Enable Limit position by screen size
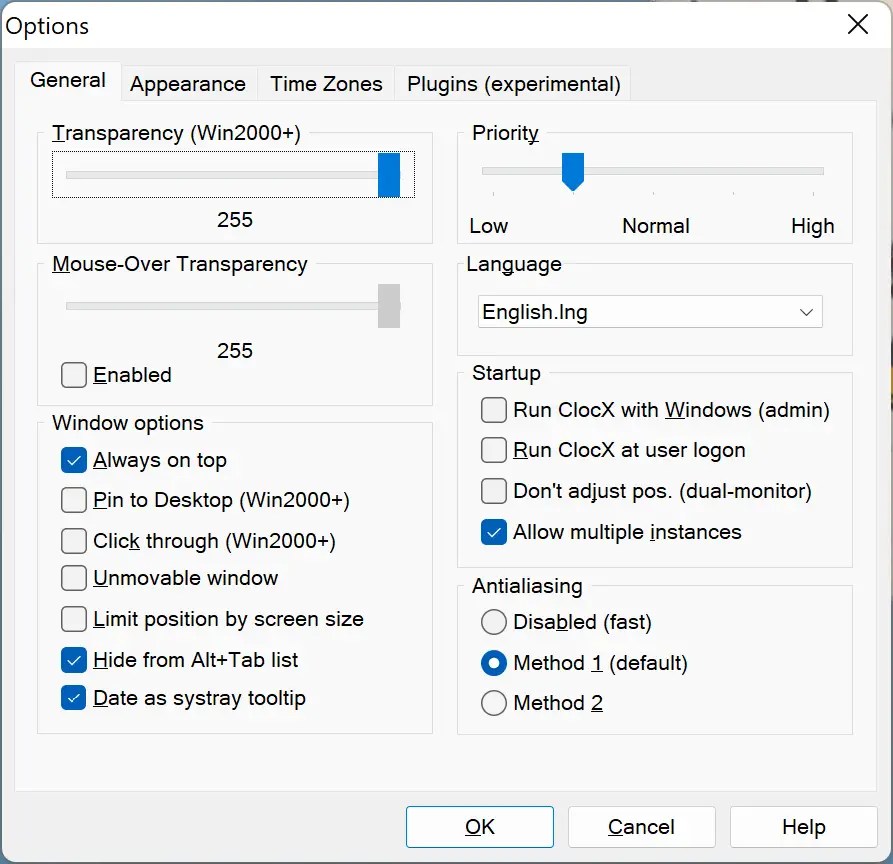The width and height of the screenshot is (893, 864). [x=73, y=619]
